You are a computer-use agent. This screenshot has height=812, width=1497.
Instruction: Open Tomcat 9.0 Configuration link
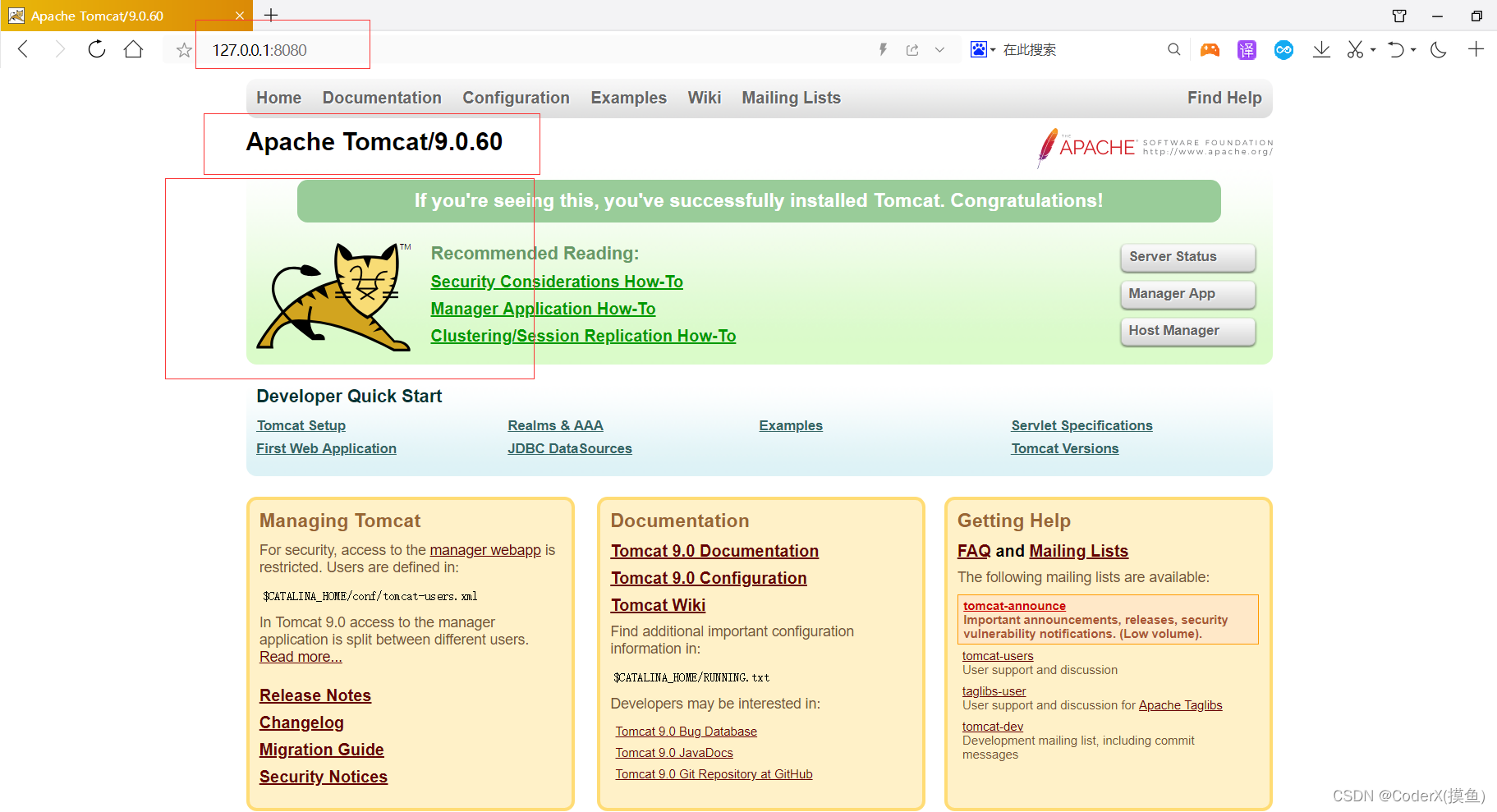709,578
